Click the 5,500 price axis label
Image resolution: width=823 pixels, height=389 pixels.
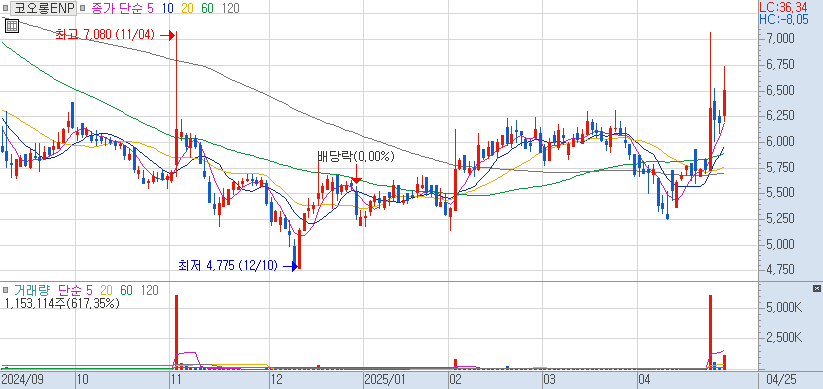click(779, 193)
